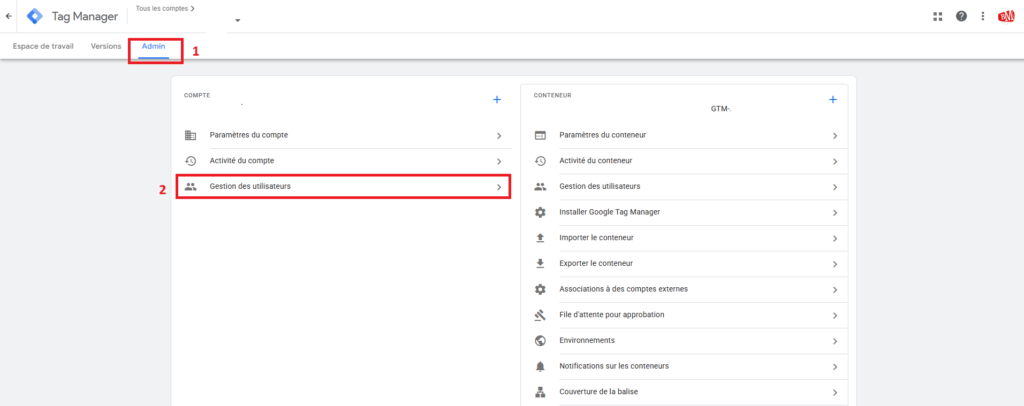The height and width of the screenshot is (406, 1024).
Task: Click the container settings window icon
Action: click(x=540, y=136)
